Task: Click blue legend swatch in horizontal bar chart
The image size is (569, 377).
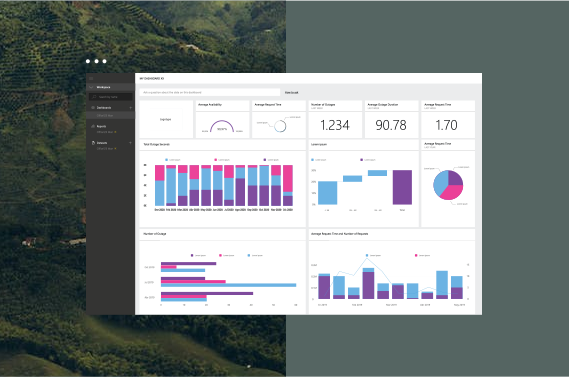Action: [249, 255]
